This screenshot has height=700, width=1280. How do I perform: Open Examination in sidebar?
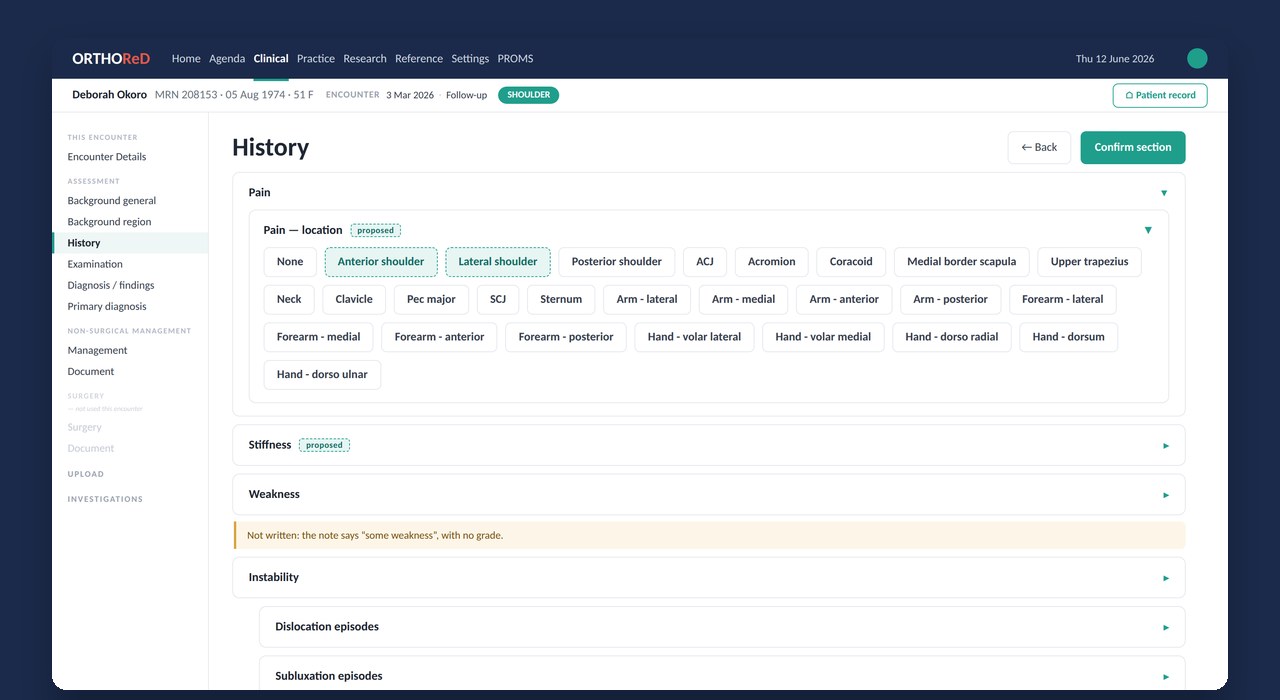pos(95,264)
